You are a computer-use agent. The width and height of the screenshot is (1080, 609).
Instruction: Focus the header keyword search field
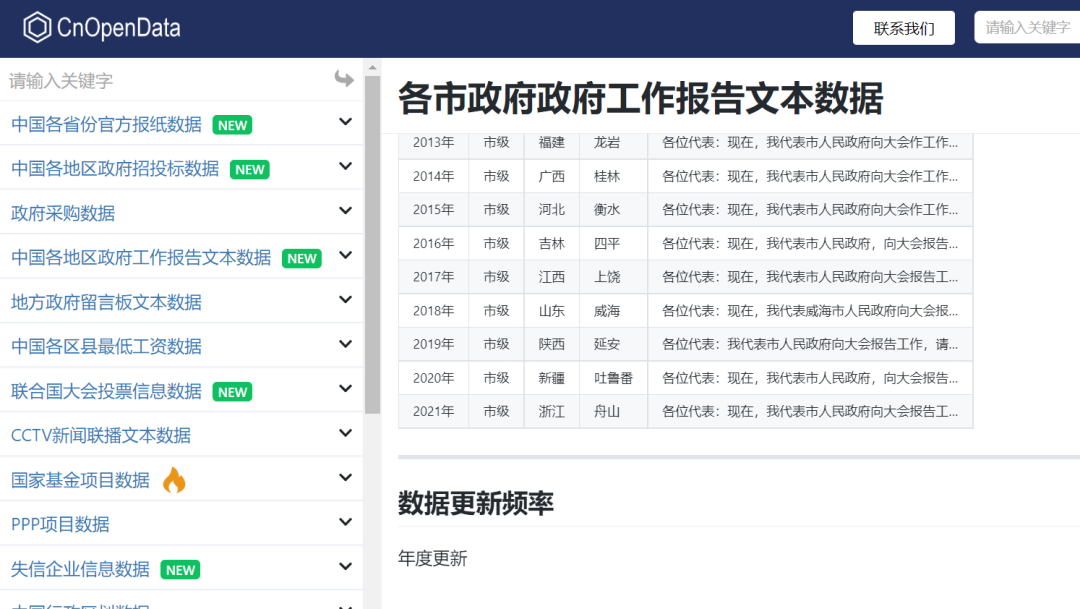coord(1027,28)
